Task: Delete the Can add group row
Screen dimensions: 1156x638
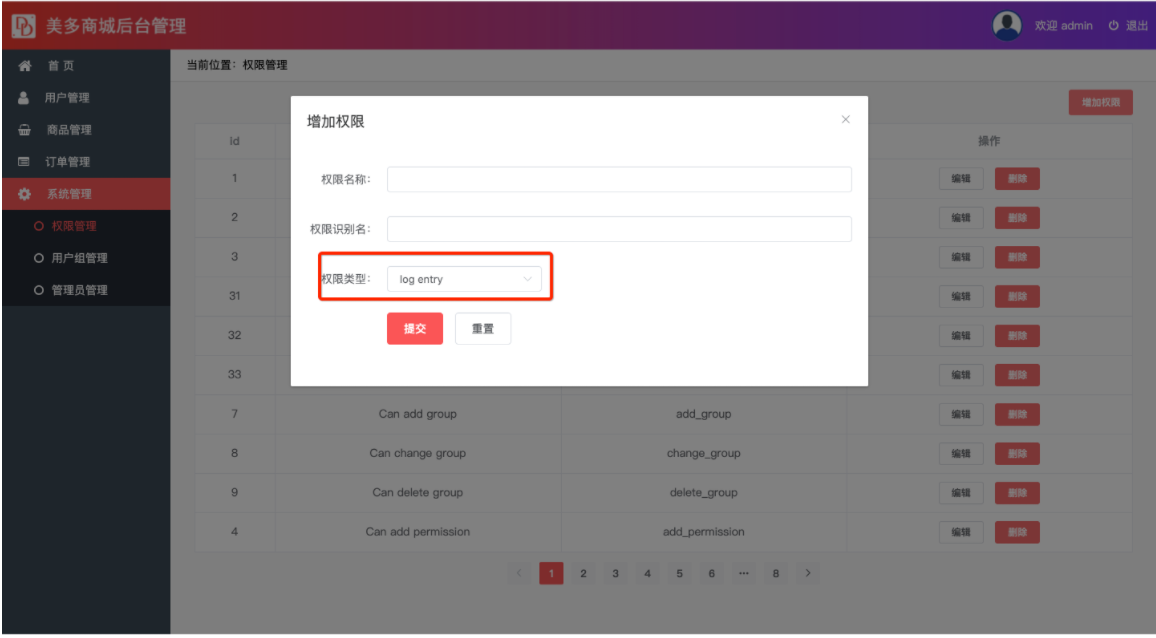Action: tap(1017, 415)
